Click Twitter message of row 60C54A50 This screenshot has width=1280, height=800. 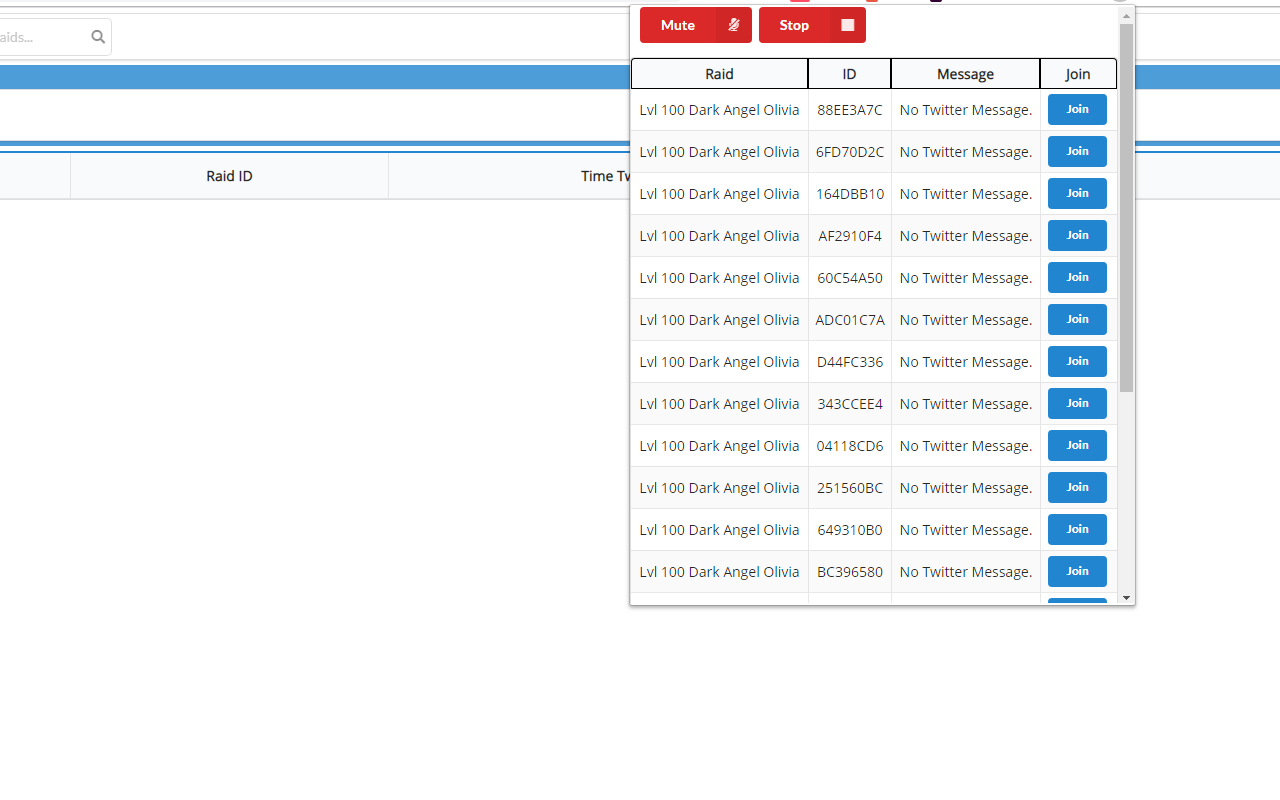966,278
